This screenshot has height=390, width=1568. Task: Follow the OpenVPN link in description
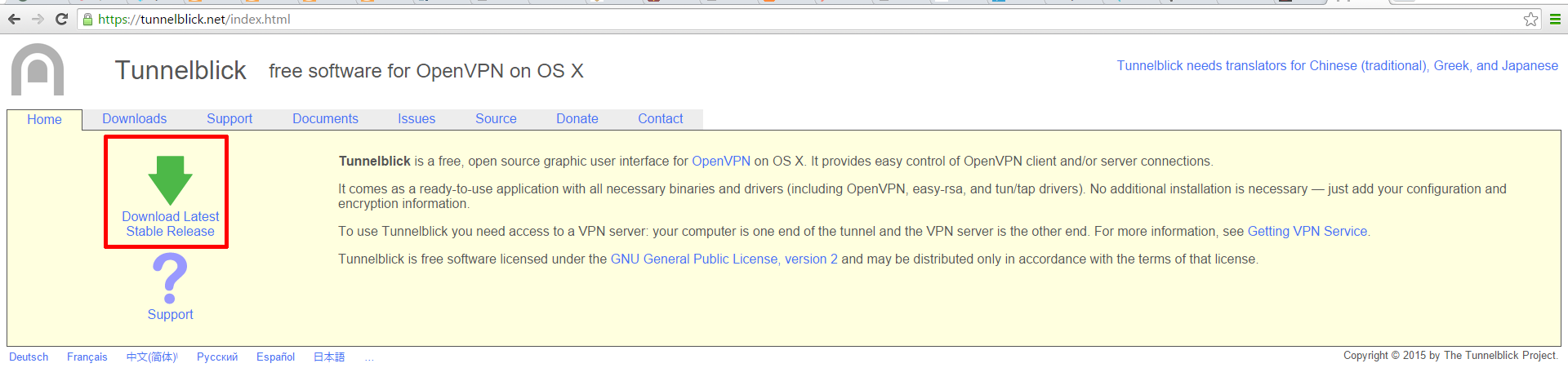tap(721, 161)
